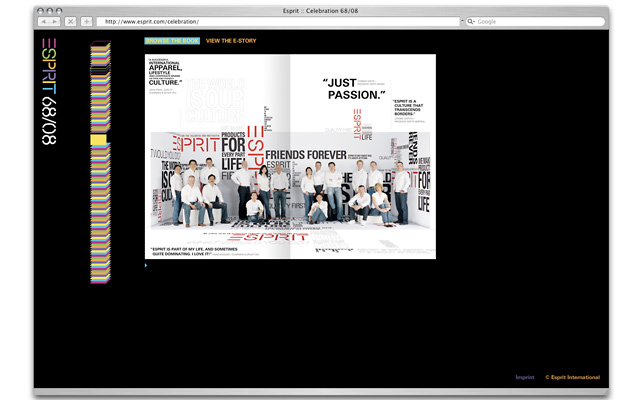This screenshot has height=400, width=640.
Task: Click the browser forward arrow button
Action: coord(55,22)
